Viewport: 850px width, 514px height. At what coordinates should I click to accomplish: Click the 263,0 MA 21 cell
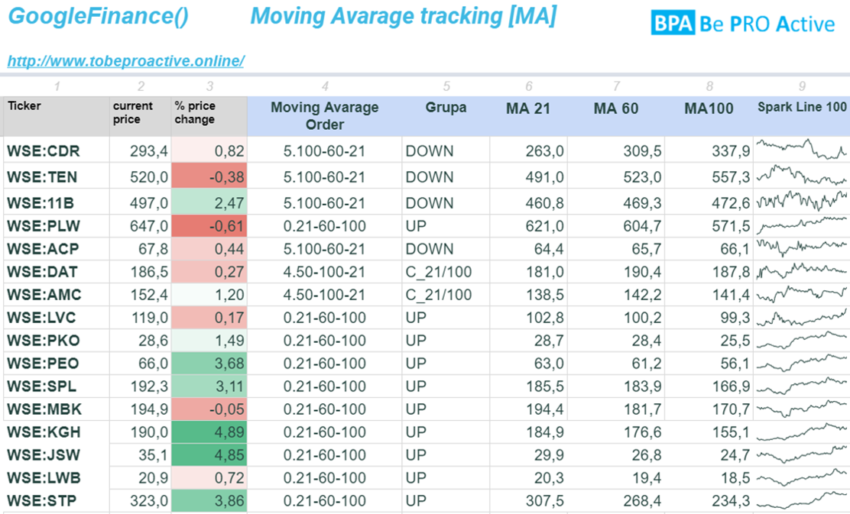click(528, 150)
